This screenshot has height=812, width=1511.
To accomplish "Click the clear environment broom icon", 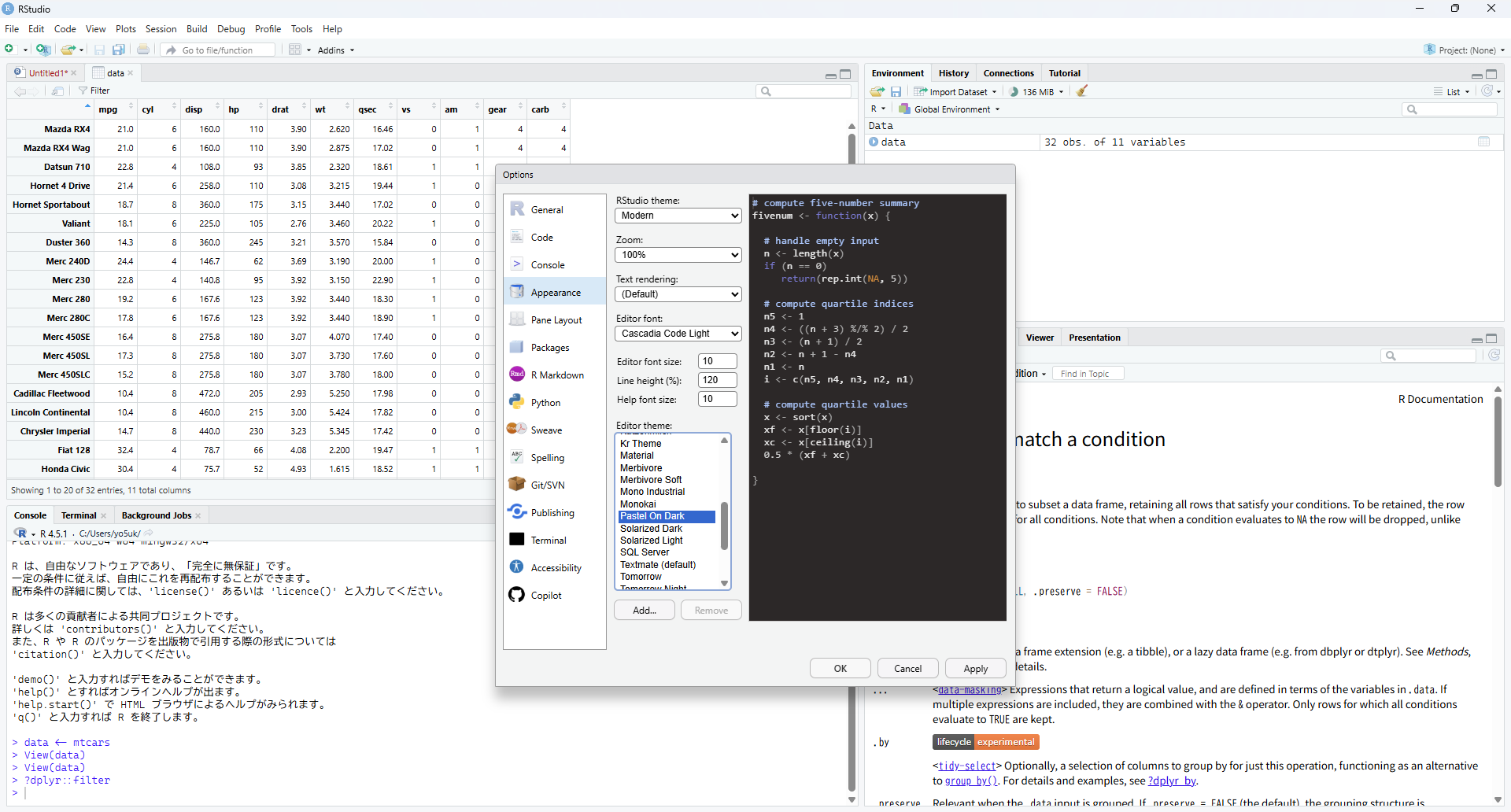I will tap(1082, 91).
